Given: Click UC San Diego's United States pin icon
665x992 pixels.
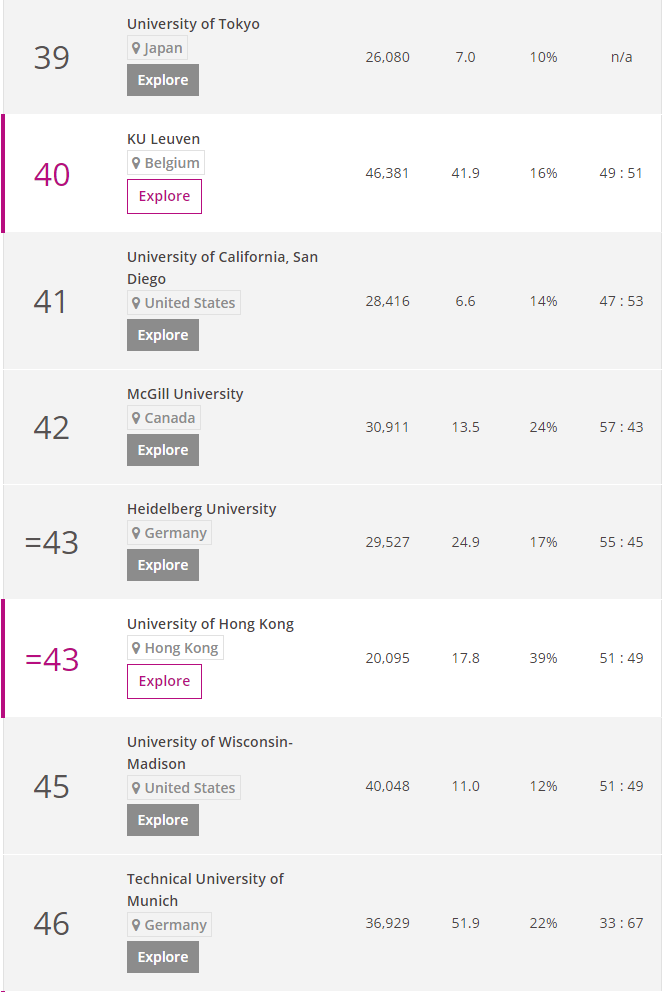Looking at the screenshot, I should coord(136,303).
